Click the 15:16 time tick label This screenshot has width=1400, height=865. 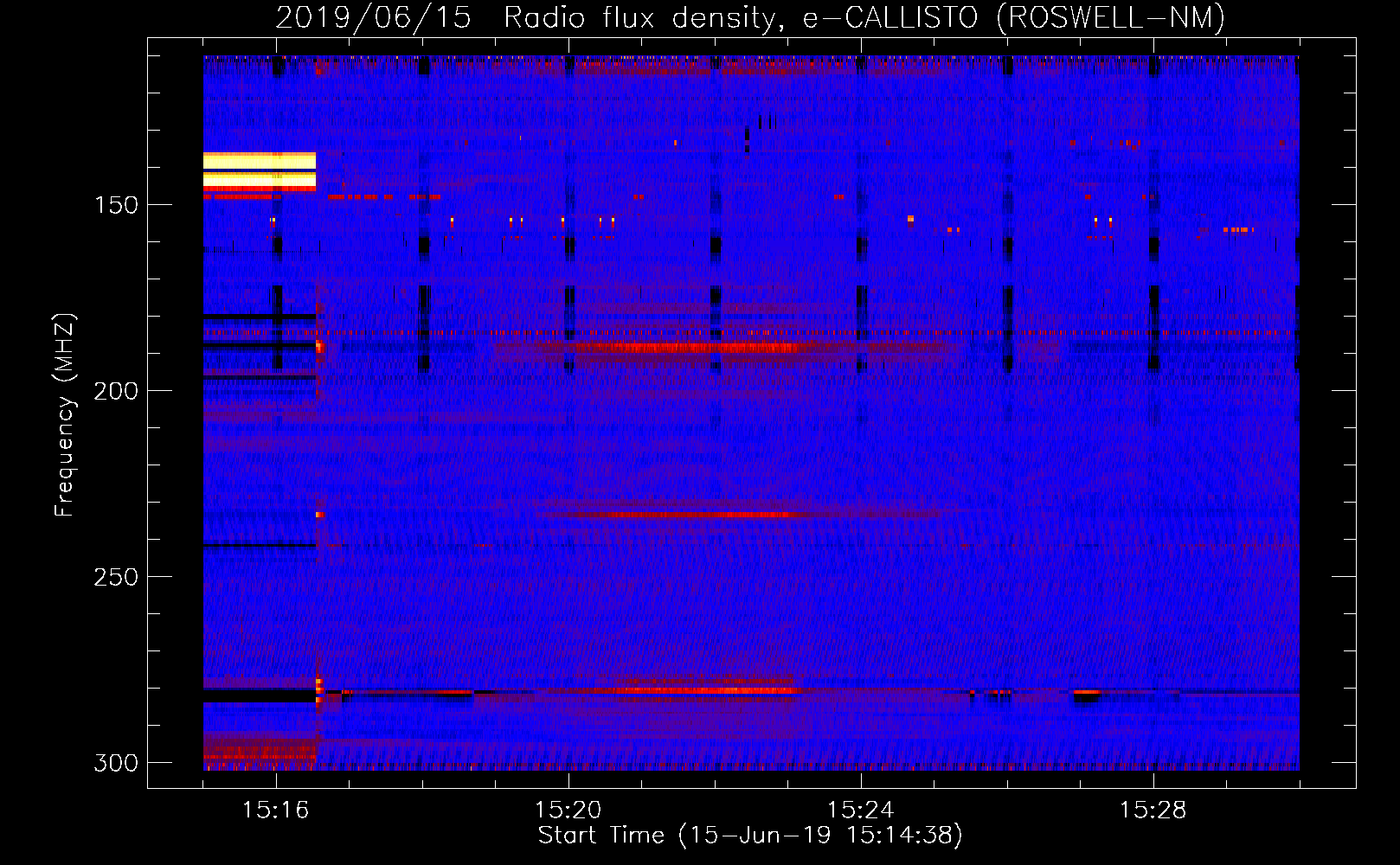pyautogui.click(x=276, y=811)
